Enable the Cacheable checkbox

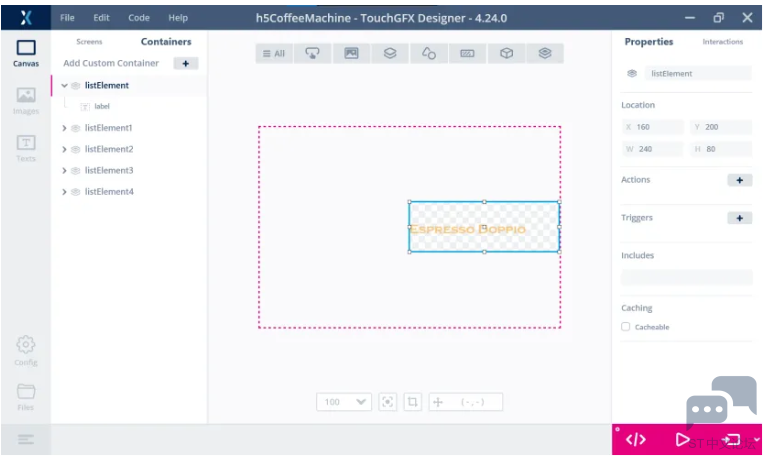(x=625, y=327)
